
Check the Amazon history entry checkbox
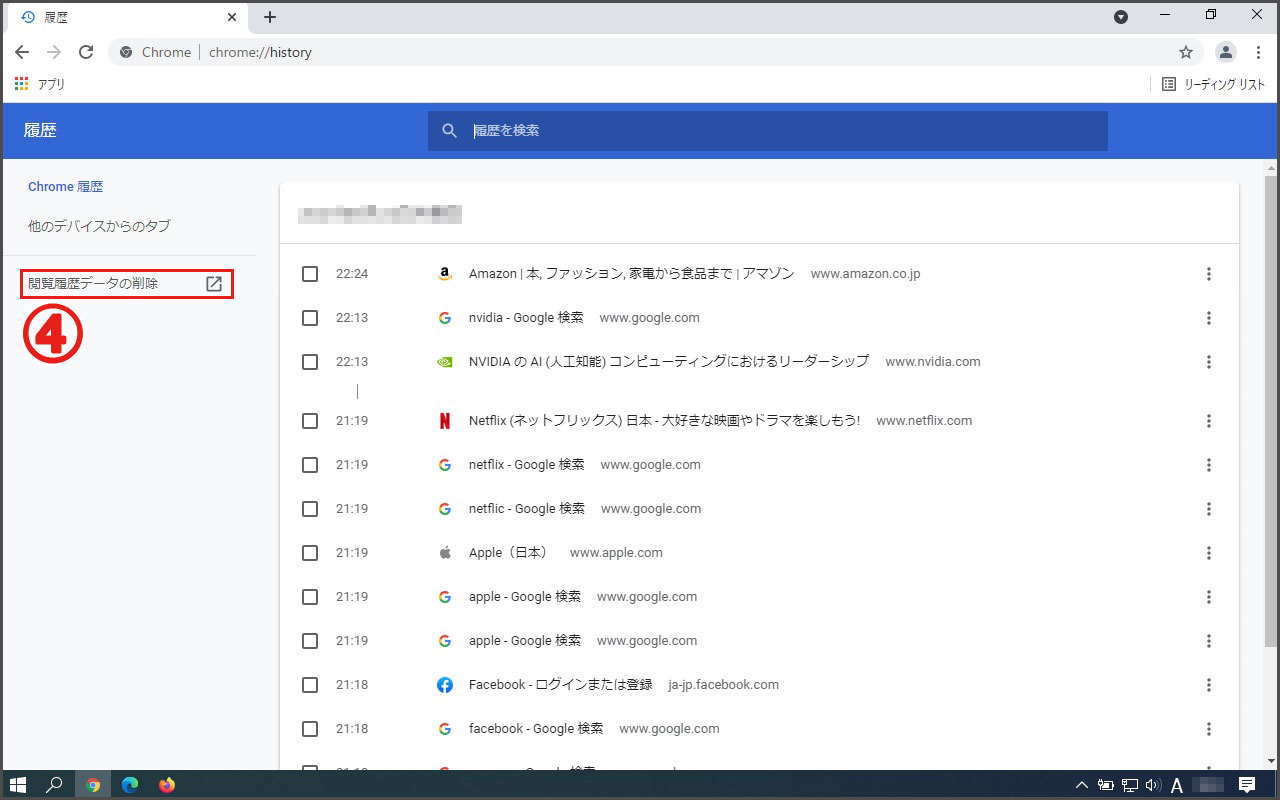click(310, 274)
